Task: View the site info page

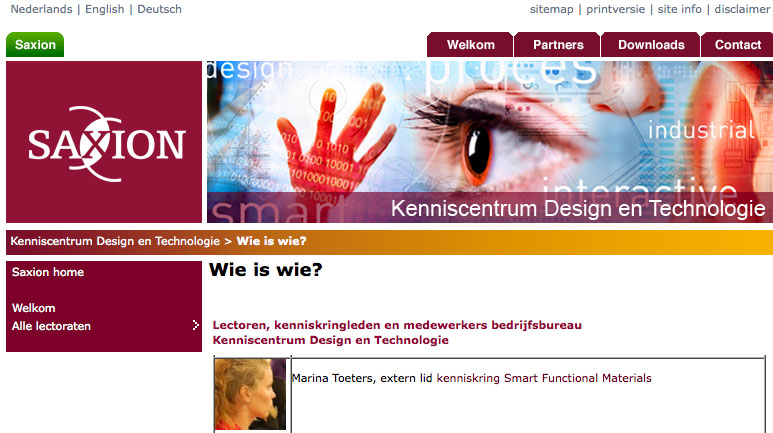Action: 679,9
